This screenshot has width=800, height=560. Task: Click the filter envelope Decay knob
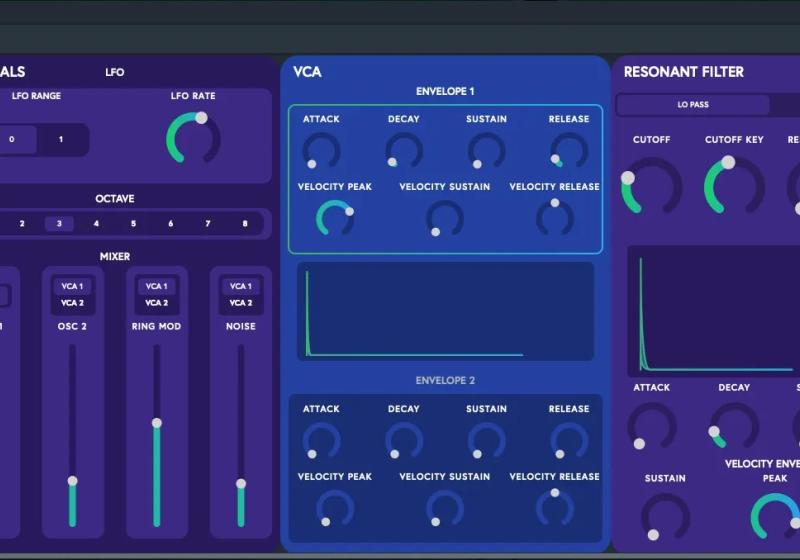734,426
